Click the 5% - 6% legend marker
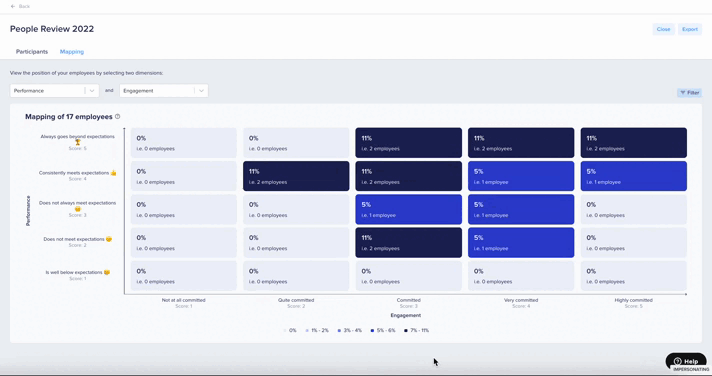 372,331
